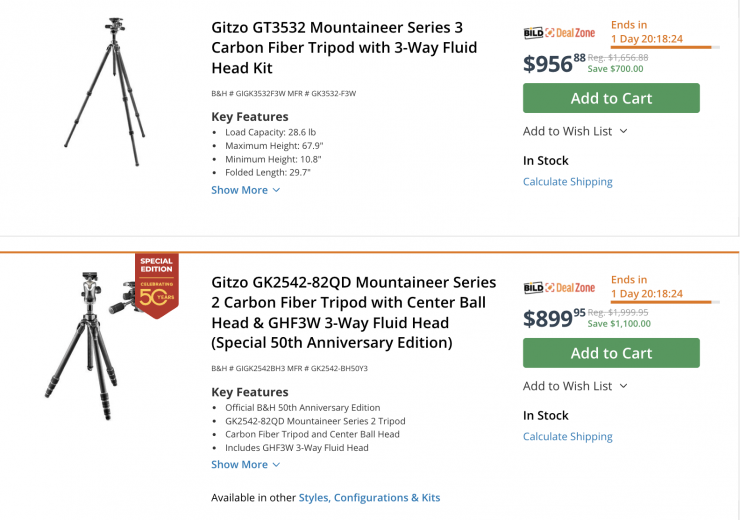Add the Gitzo GT3532 tripod to cart
740x520 pixels.
(611, 98)
